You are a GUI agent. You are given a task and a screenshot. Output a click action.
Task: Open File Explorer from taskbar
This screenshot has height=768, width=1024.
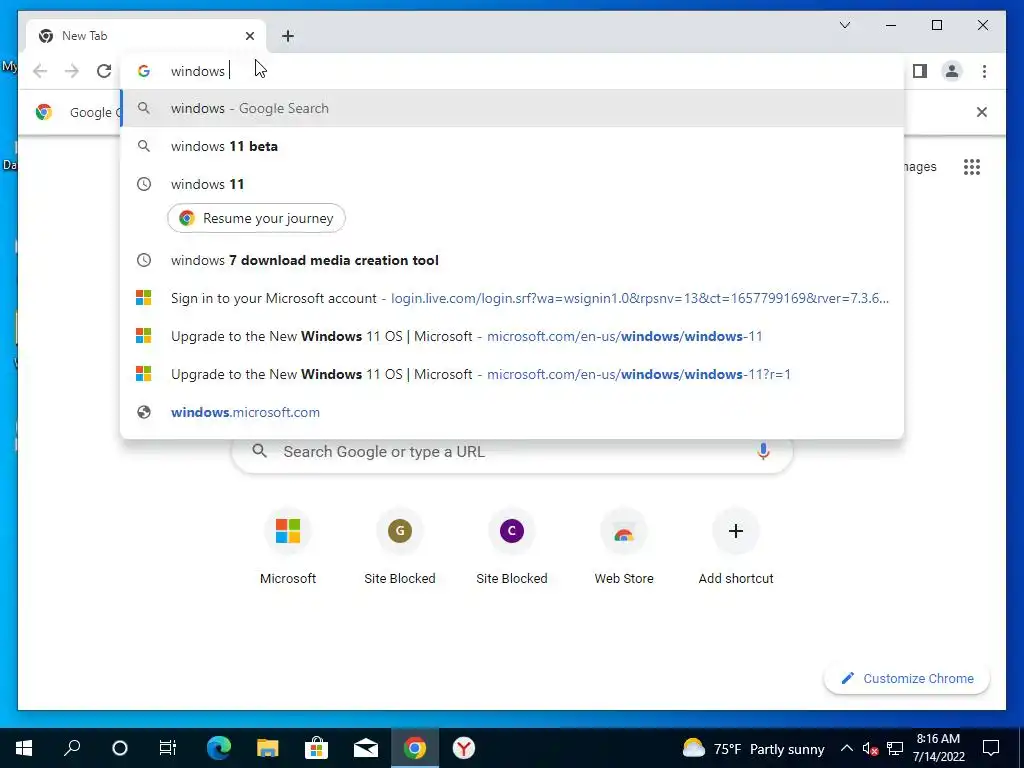[x=267, y=748]
